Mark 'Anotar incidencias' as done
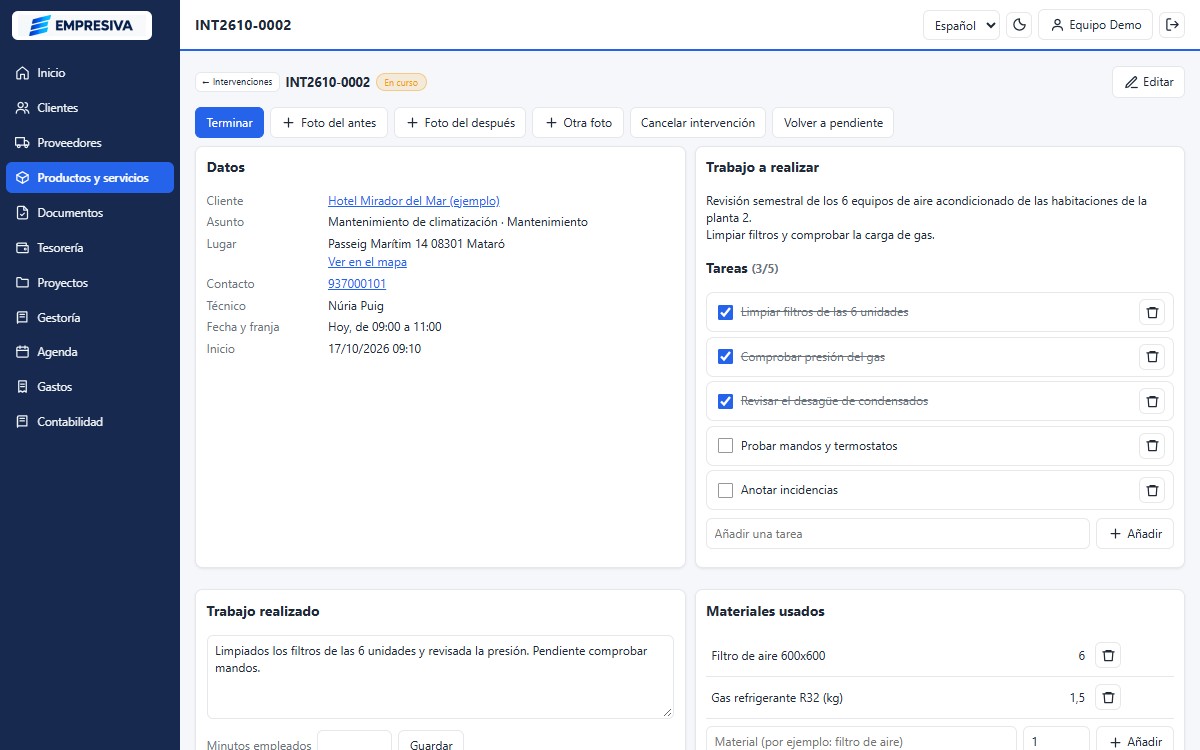 726,490
